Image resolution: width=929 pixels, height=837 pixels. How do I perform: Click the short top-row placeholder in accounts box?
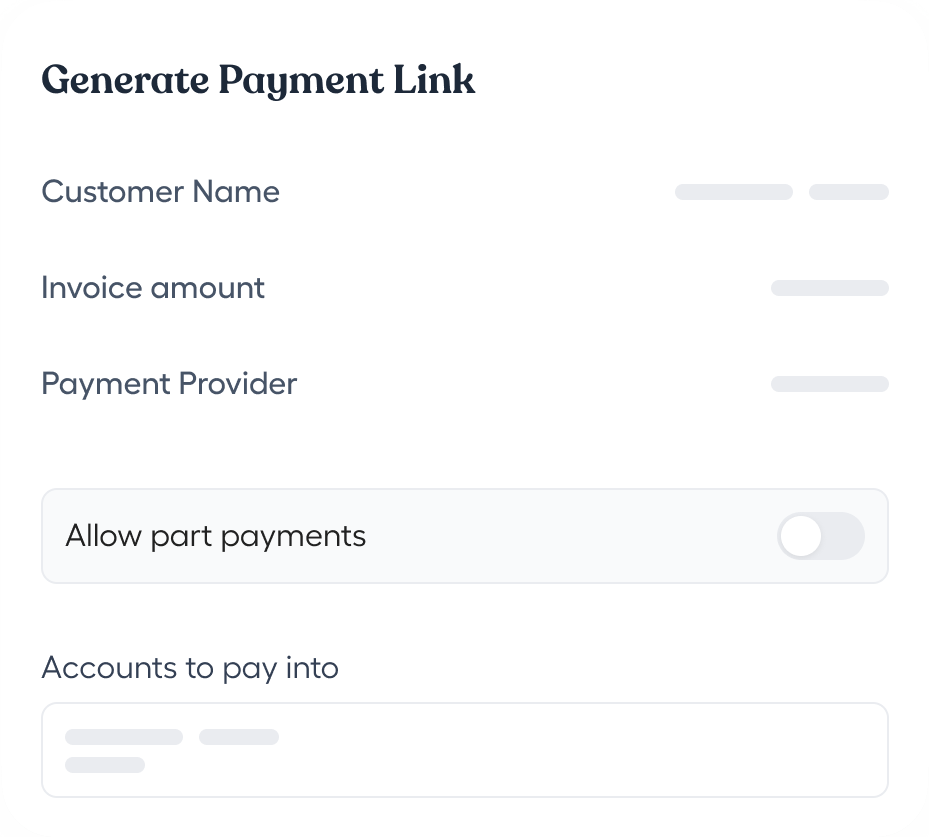(x=238, y=737)
